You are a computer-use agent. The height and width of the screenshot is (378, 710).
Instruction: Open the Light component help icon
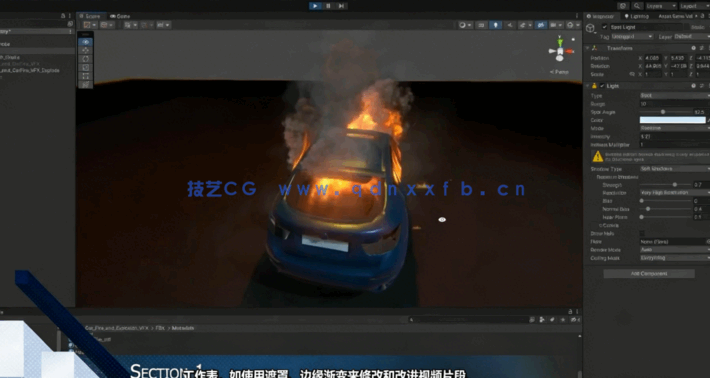point(694,86)
